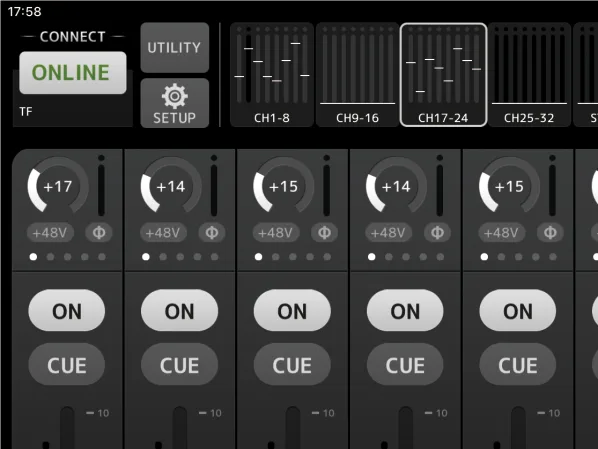The width and height of the screenshot is (598, 449).
Task: Turn off the third channel ON button
Action: [x=292, y=311]
